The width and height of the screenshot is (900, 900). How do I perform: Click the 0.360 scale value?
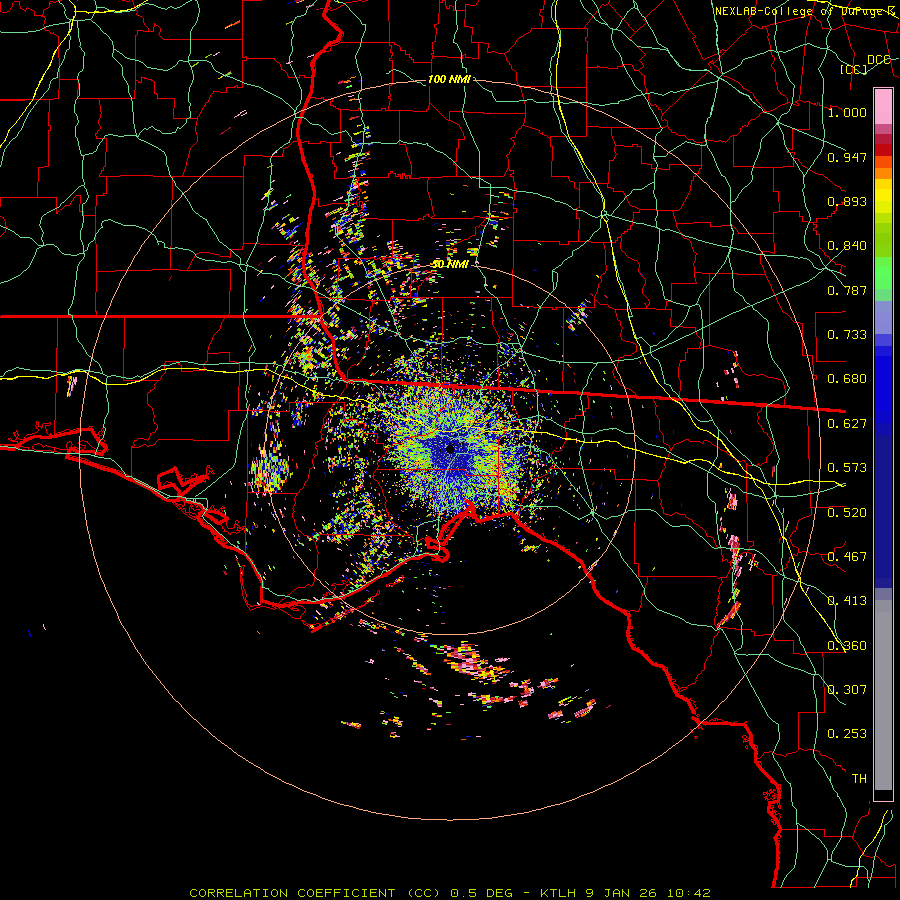coord(847,646)
